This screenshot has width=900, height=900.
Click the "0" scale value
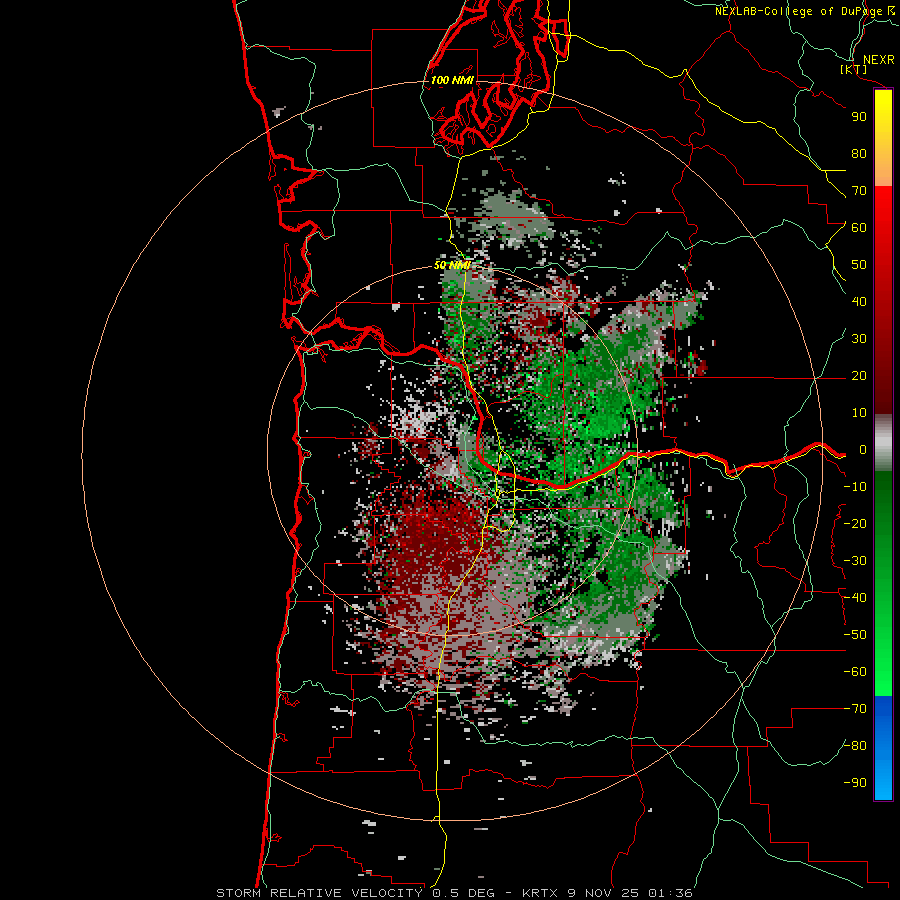(x=863, y=450)
